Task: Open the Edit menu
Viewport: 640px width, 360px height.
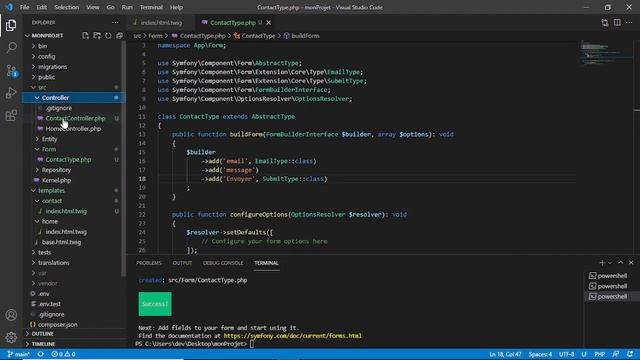Action: (42, 7)
